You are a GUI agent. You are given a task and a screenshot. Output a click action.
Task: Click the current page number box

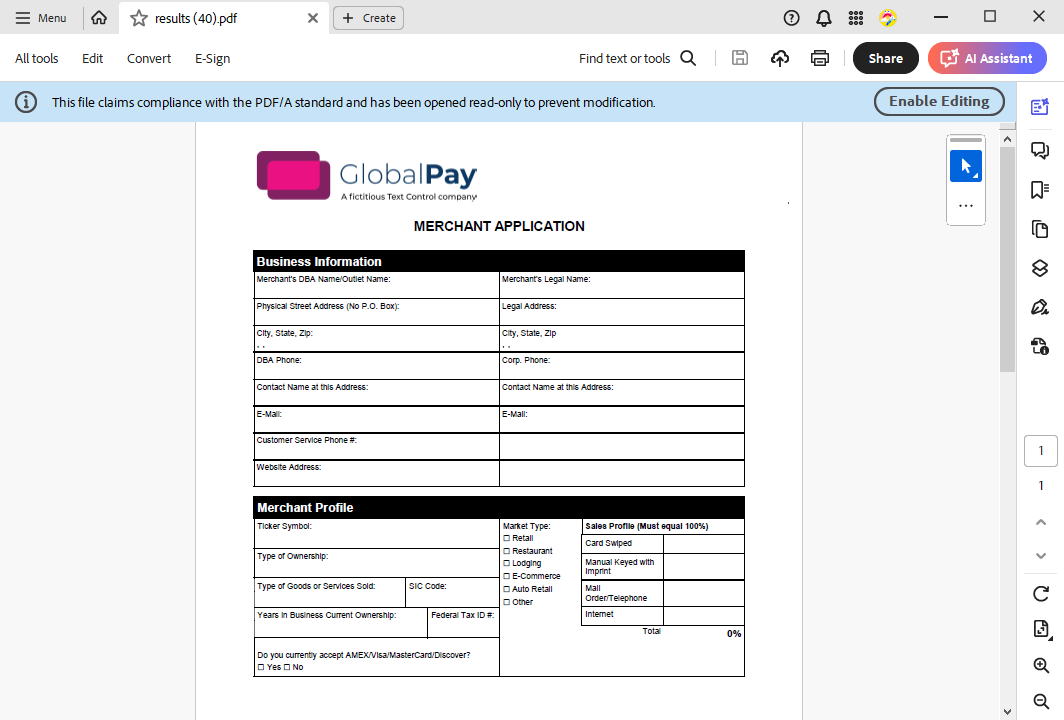click(x=1041, y=451)
